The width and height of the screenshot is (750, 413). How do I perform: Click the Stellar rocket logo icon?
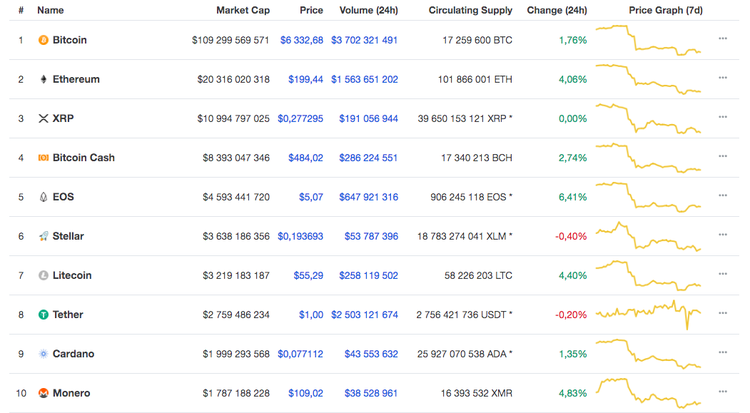43,236
